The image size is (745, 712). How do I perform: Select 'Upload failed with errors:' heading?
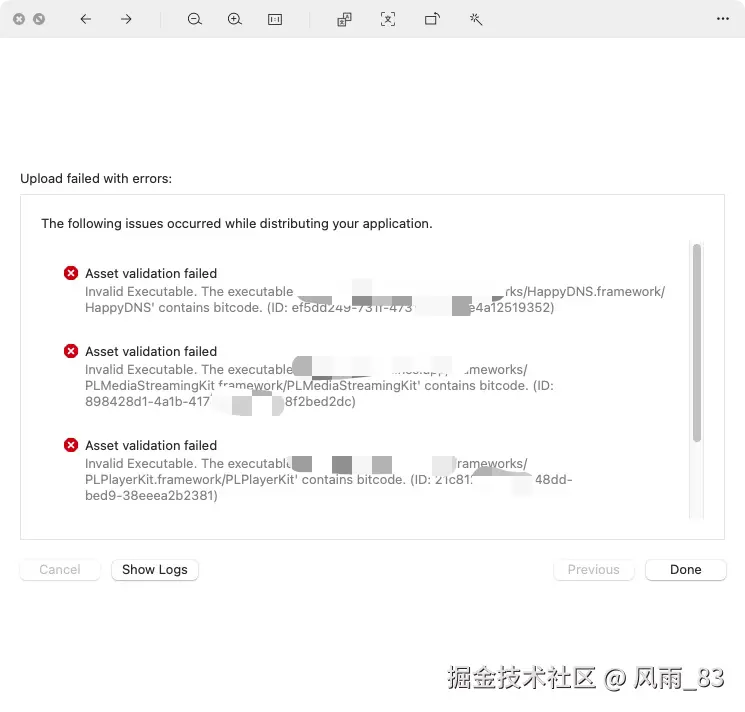[x=96, y=179]
